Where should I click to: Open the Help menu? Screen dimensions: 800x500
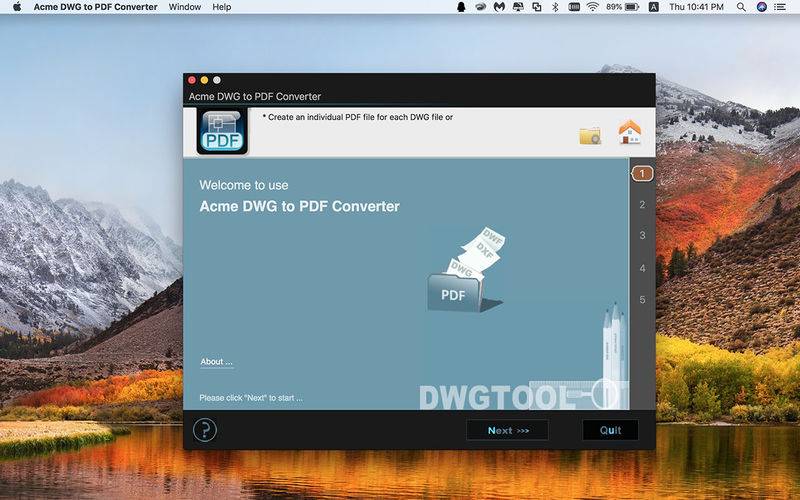point(221,7)
